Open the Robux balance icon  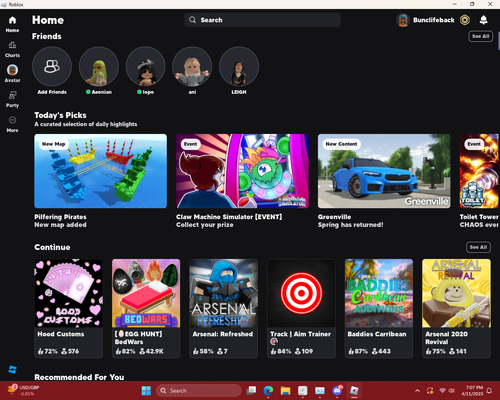click(x=465, y=20)
